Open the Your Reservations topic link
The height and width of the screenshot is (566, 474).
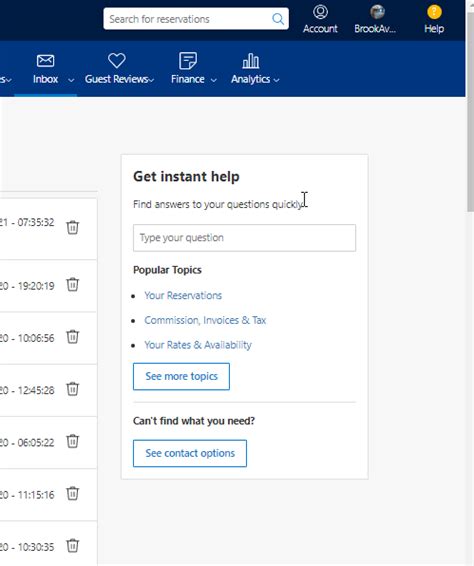183,295
